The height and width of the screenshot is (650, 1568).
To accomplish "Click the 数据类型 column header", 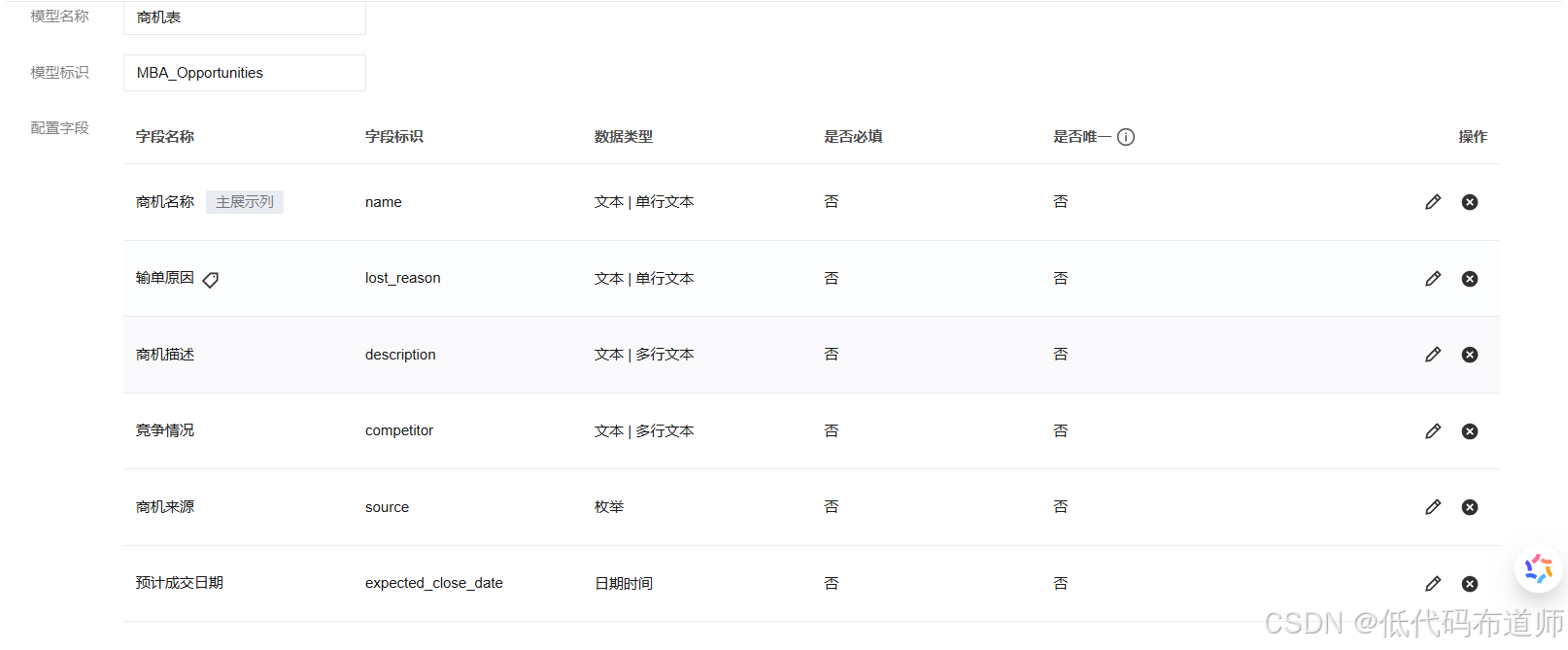I will tap(624, 137).
